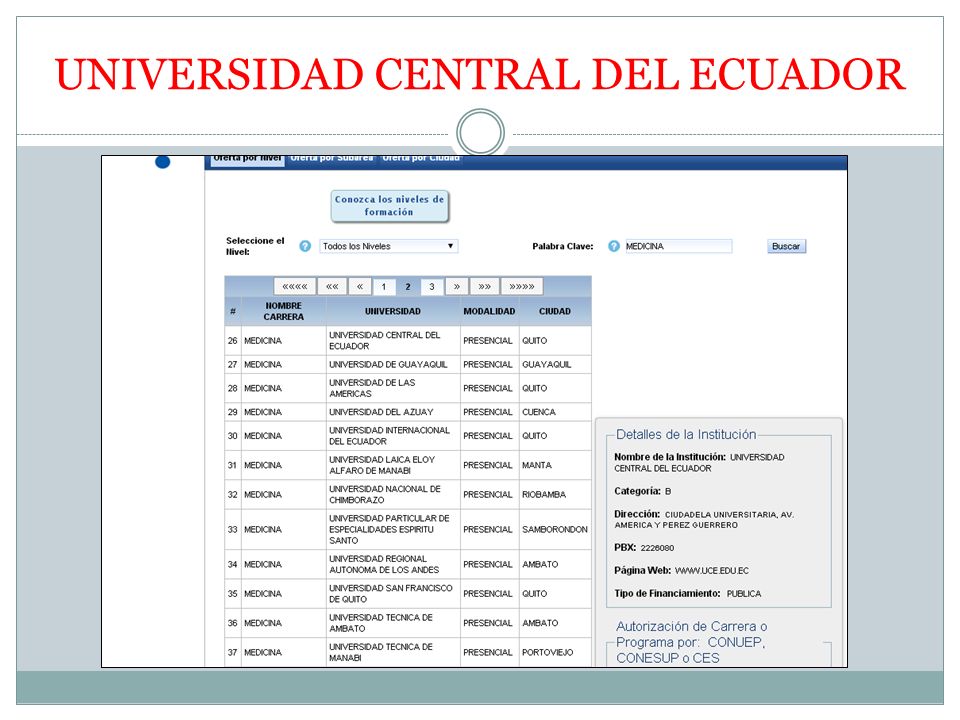This screenshot has width=960, height=720.
Task: Open the Todos los Niveles dropdown
Action: (389, 246)
